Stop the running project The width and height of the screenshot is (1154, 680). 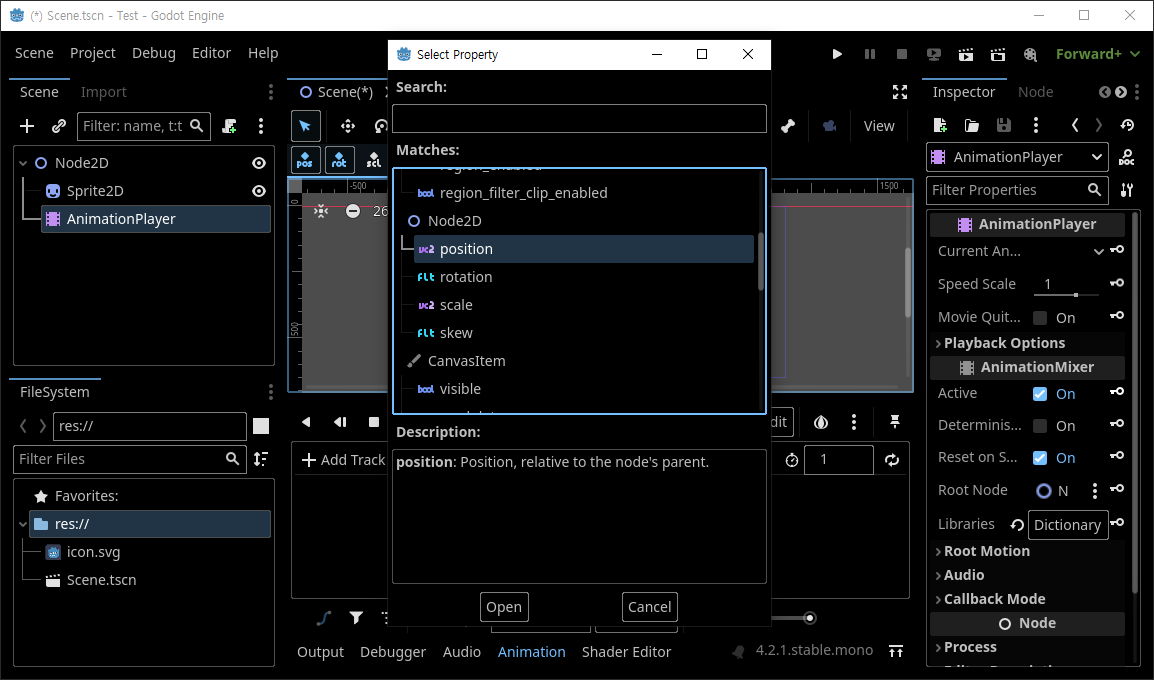coord(902,54)
